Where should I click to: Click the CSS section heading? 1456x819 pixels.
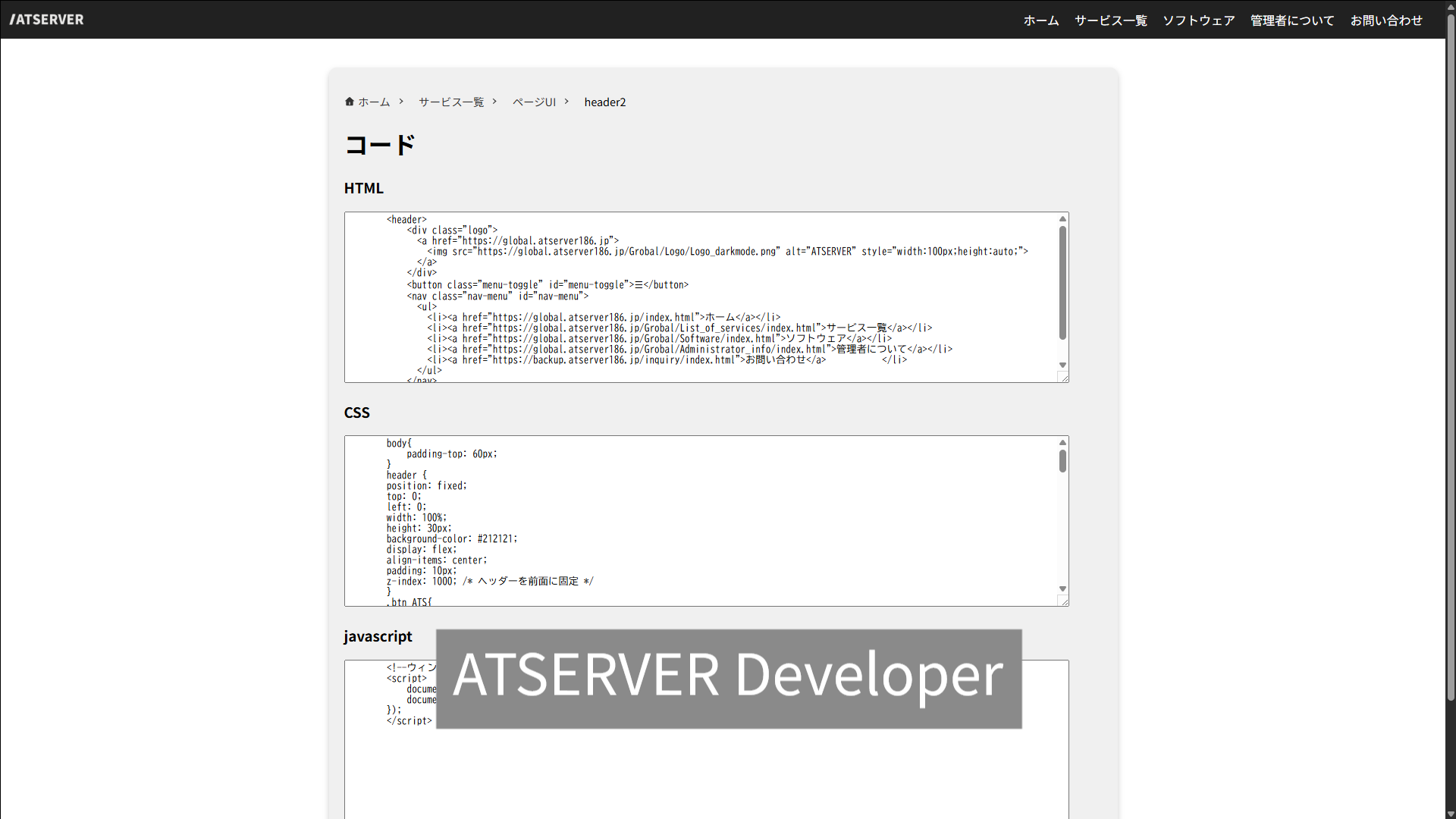click(x=357, y=413)
